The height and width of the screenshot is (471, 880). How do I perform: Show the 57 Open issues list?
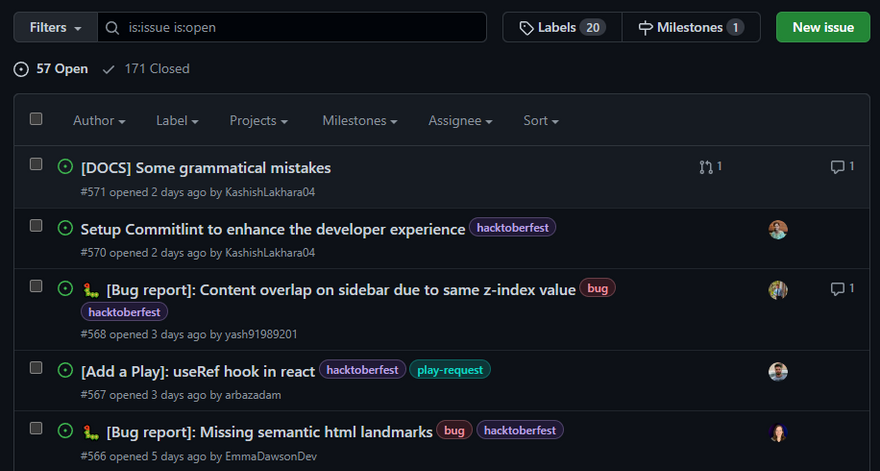click(x=51, y=69)
